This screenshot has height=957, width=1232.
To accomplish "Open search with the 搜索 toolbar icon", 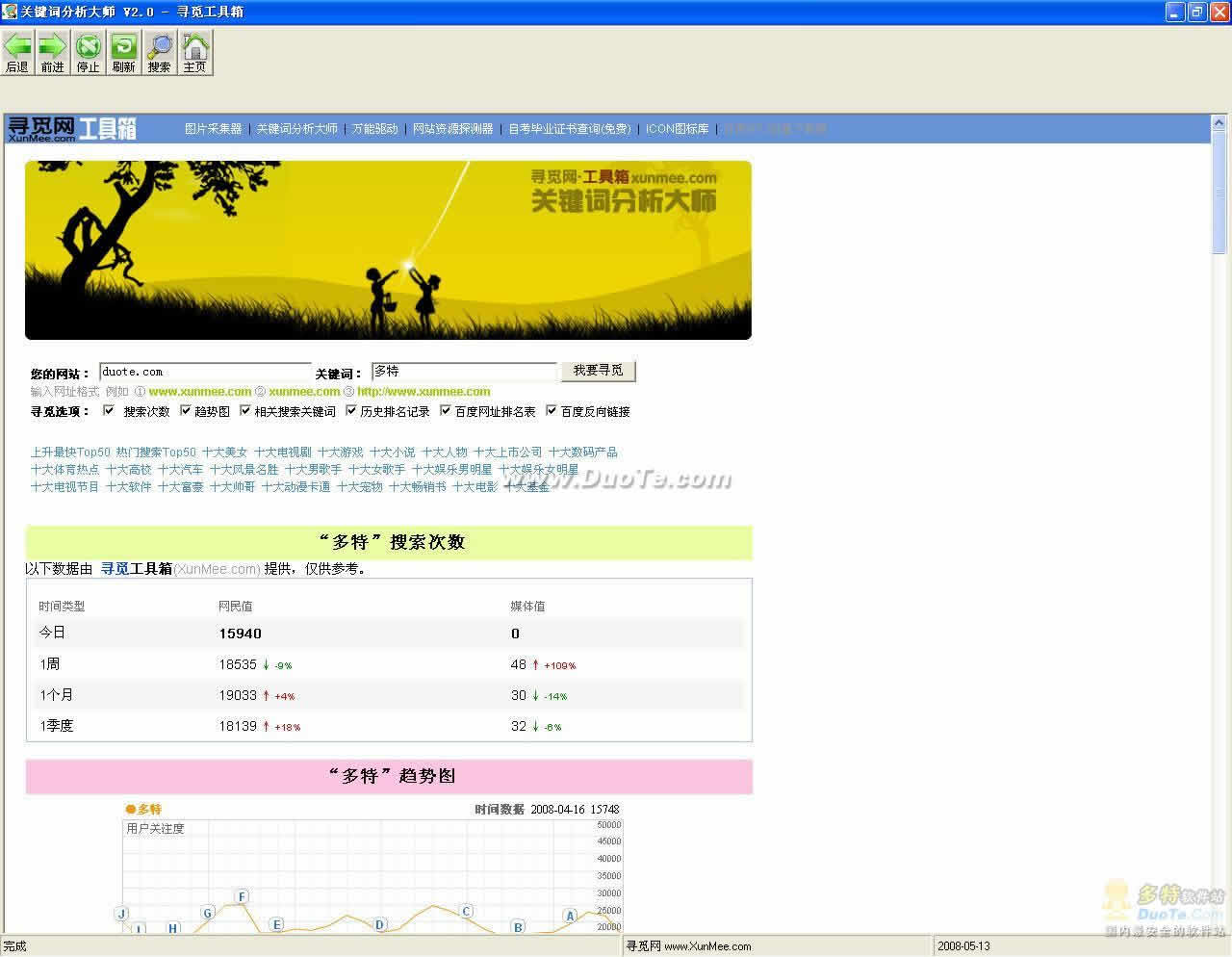I will (159, 52).
